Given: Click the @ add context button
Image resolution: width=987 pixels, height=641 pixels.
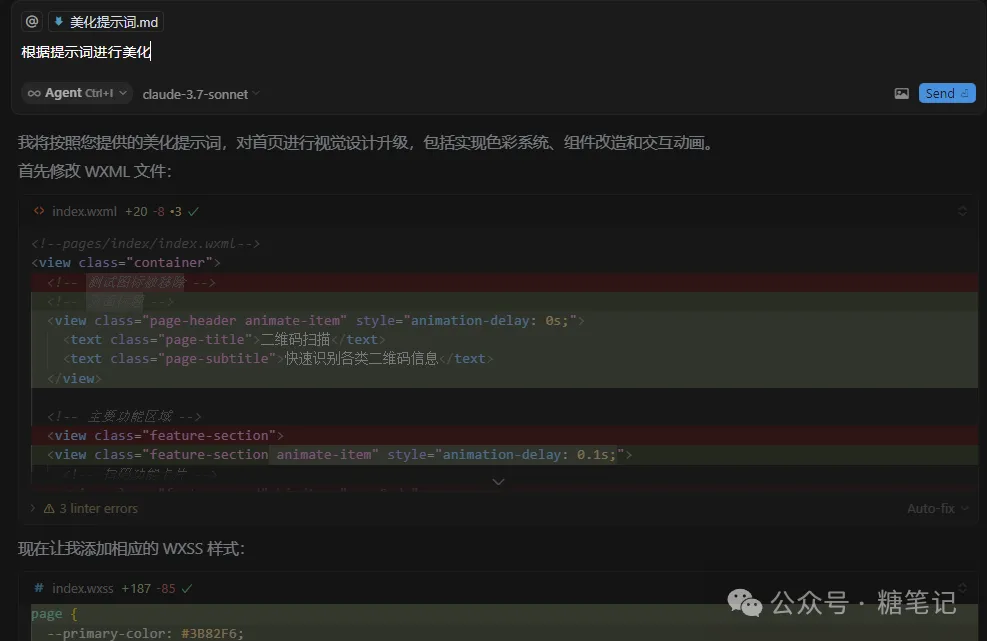Looking at the screenshot, I should 32,22.
